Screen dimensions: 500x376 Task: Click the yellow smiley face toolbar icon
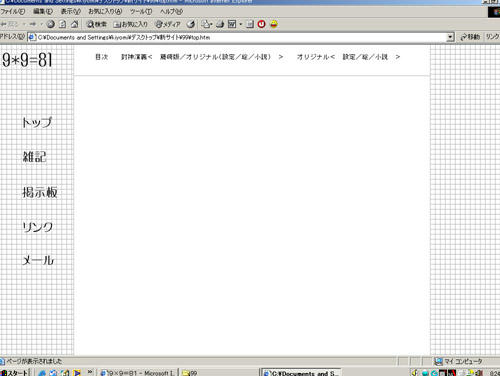274,24
